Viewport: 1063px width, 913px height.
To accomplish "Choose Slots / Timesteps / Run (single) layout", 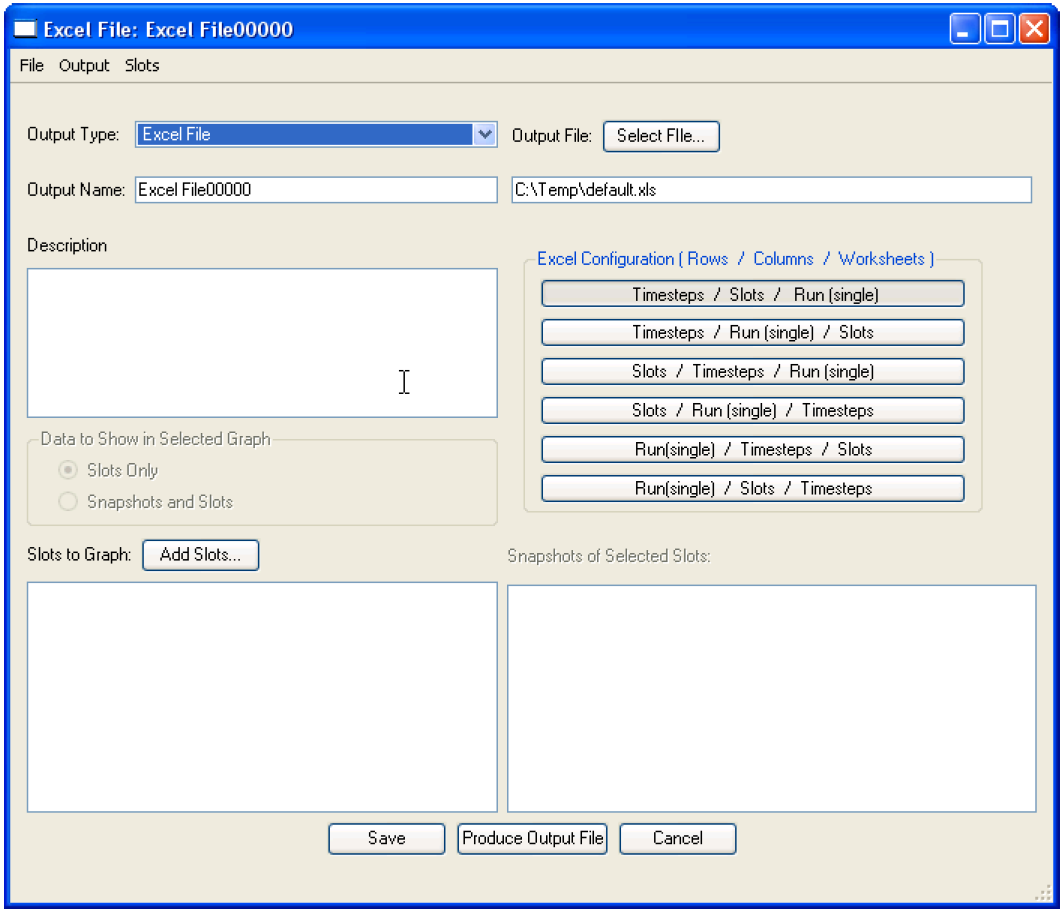I will pos(752,372).
